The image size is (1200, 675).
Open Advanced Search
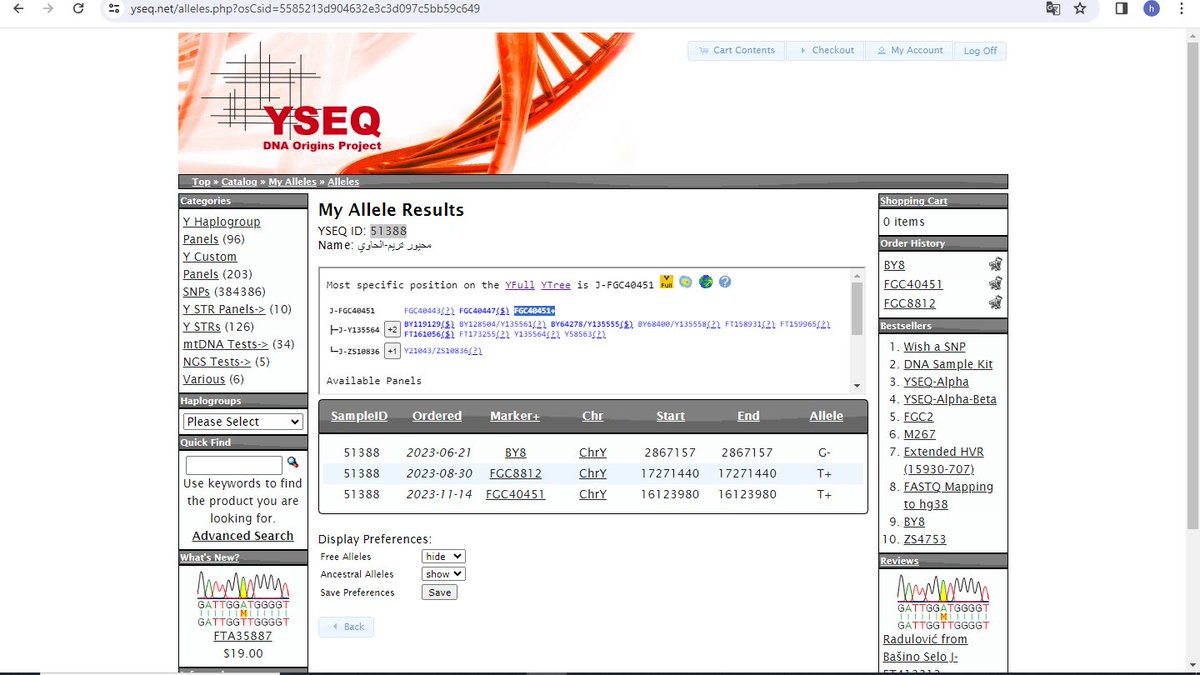click(242, 536)
